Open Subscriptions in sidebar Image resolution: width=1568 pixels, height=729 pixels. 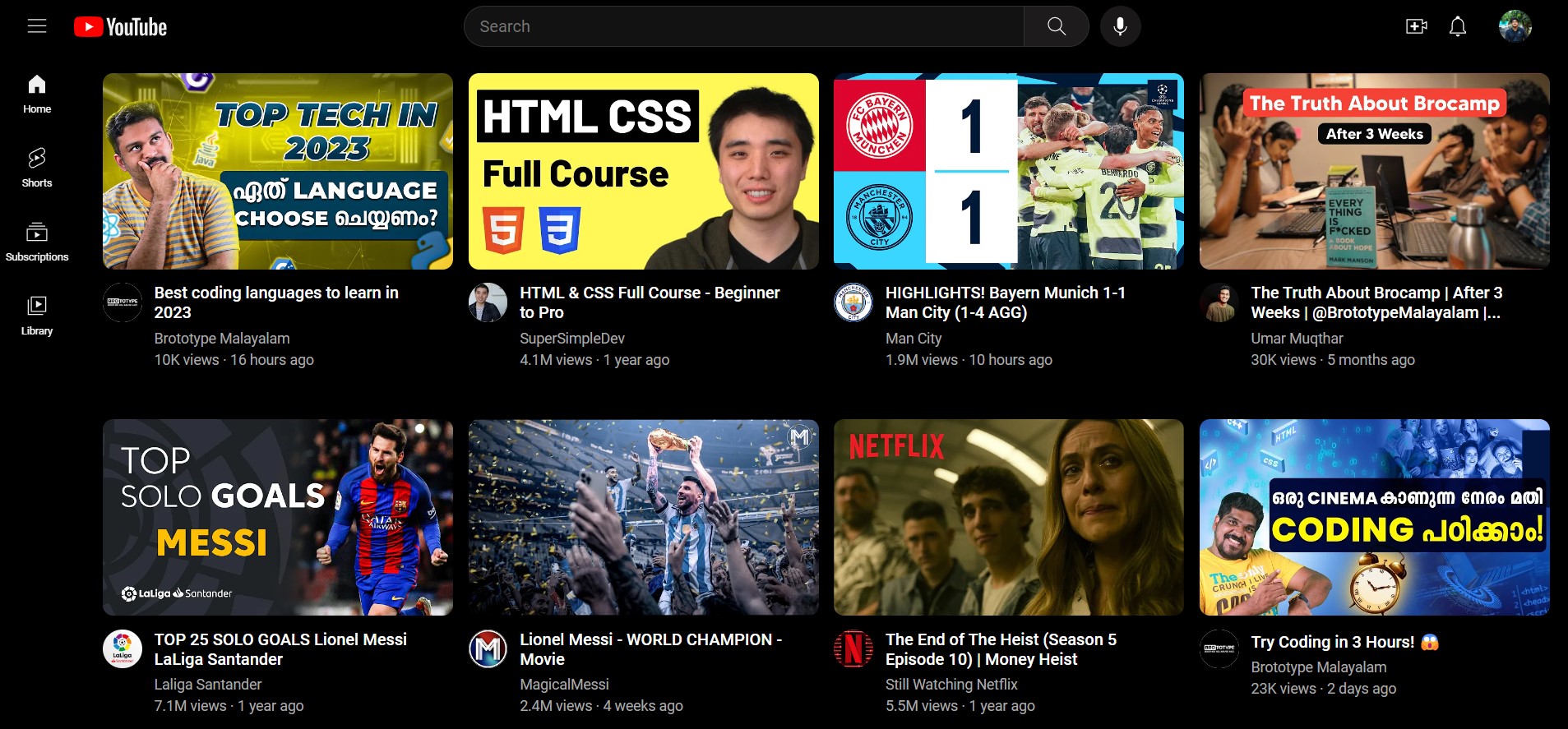(x=37, y=242)
